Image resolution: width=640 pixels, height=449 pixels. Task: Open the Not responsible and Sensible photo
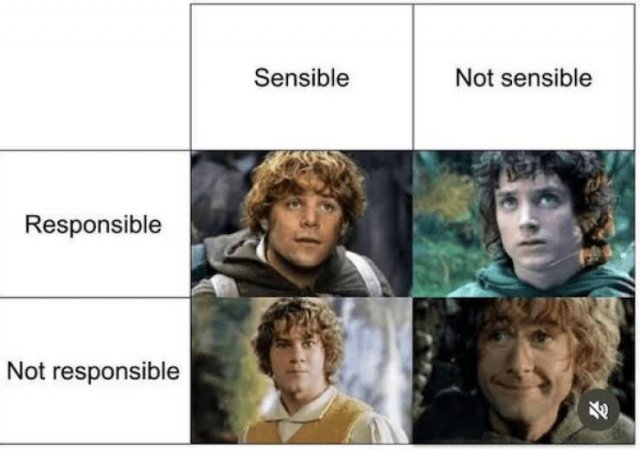point(301,371)
